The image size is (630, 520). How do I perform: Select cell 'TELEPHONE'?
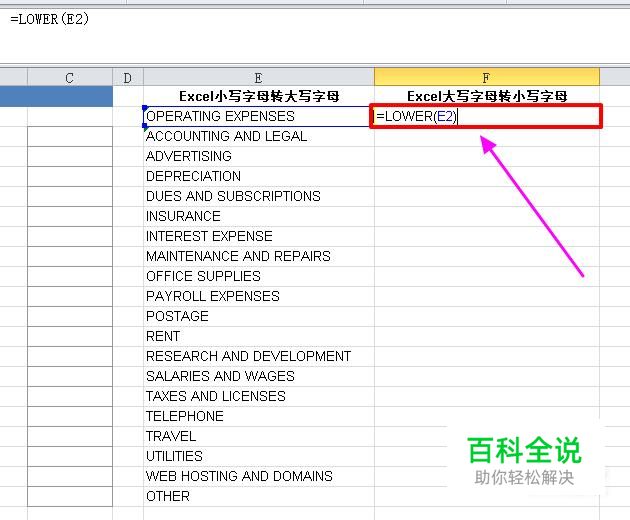259,416
